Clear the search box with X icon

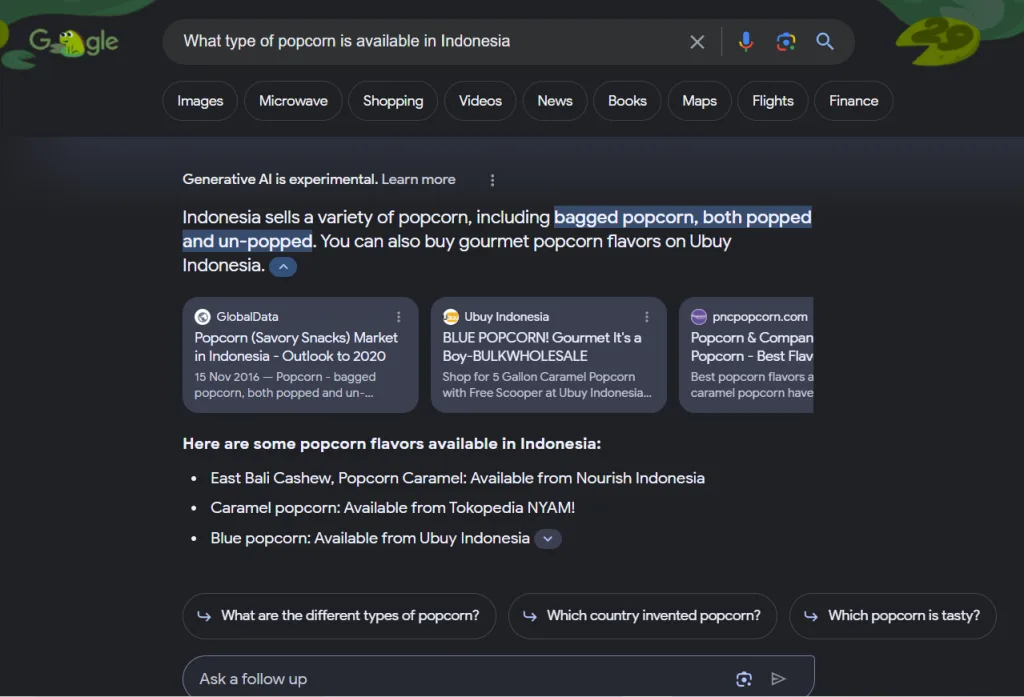[x=697, y=42]
